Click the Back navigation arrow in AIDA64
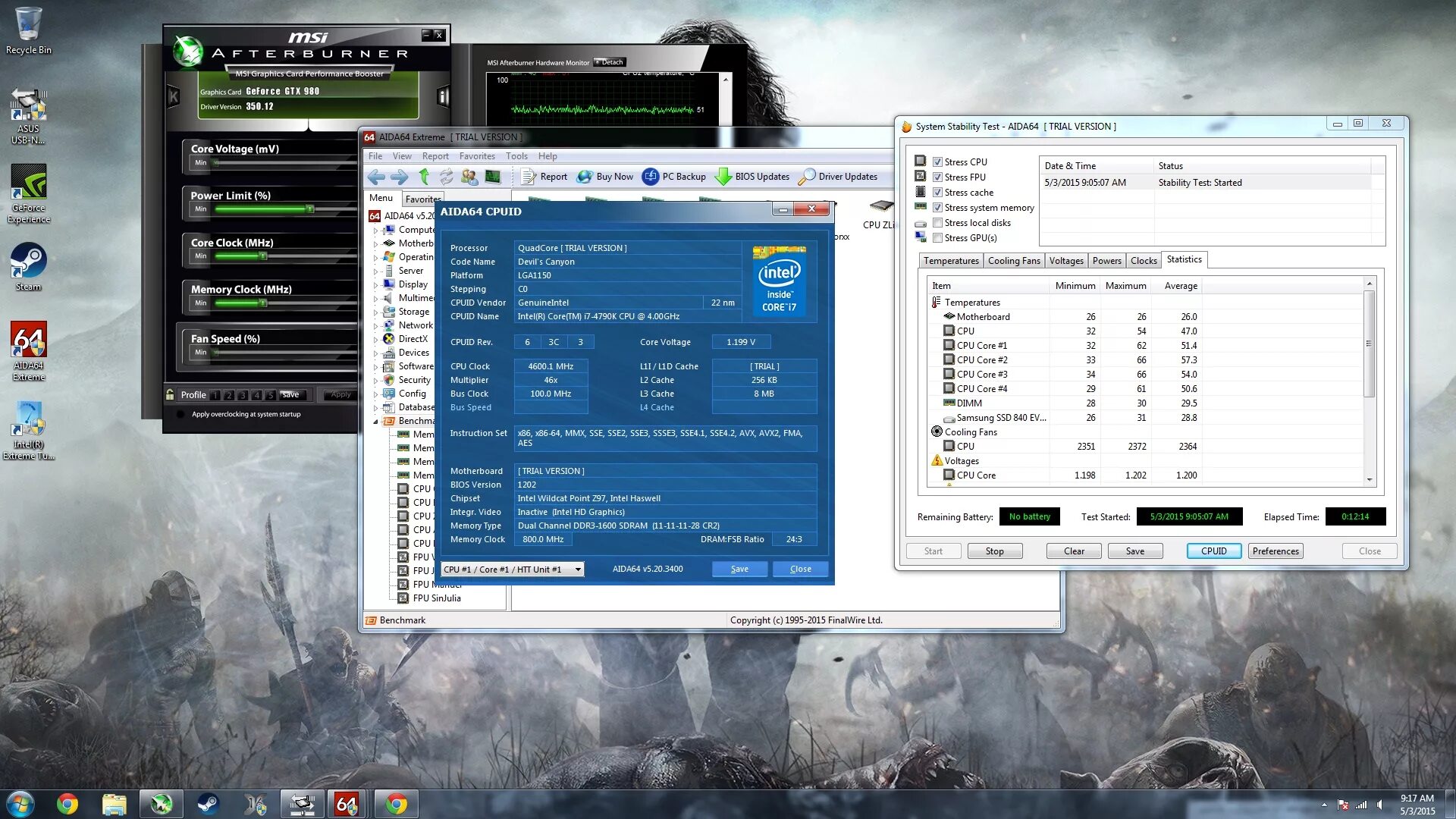The height and width of the screenshot is (819, 1456). [x=376, y=177]
